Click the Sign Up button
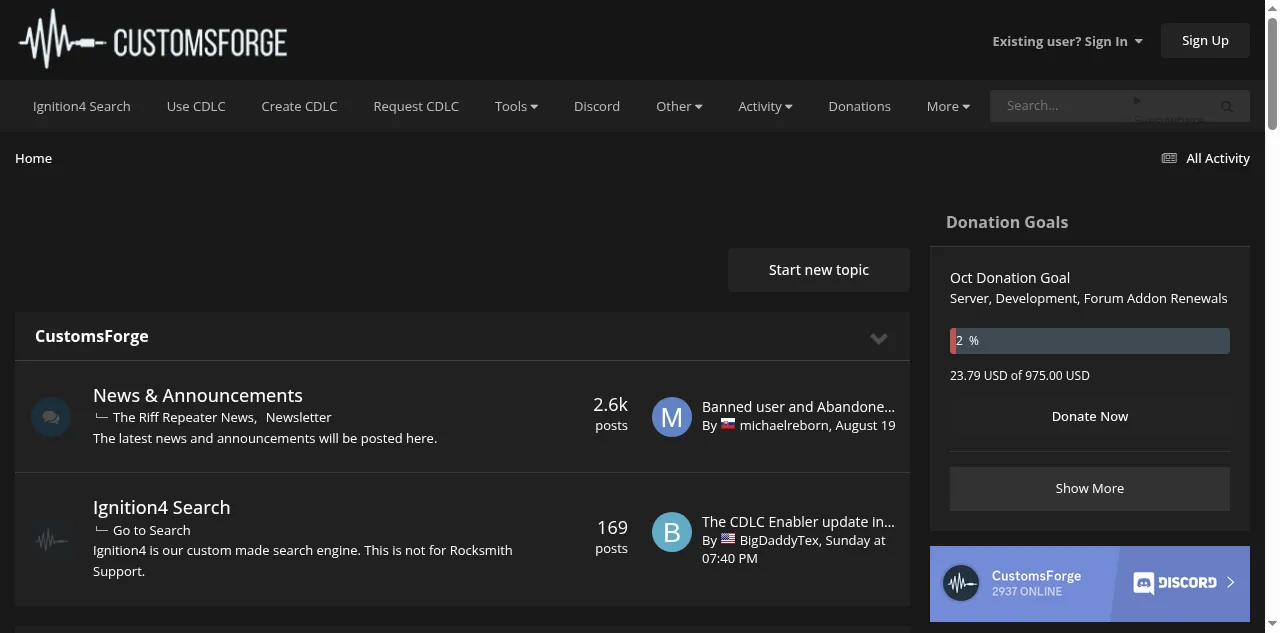Viewport: 1280px width, 633px height. point(1205,41)
